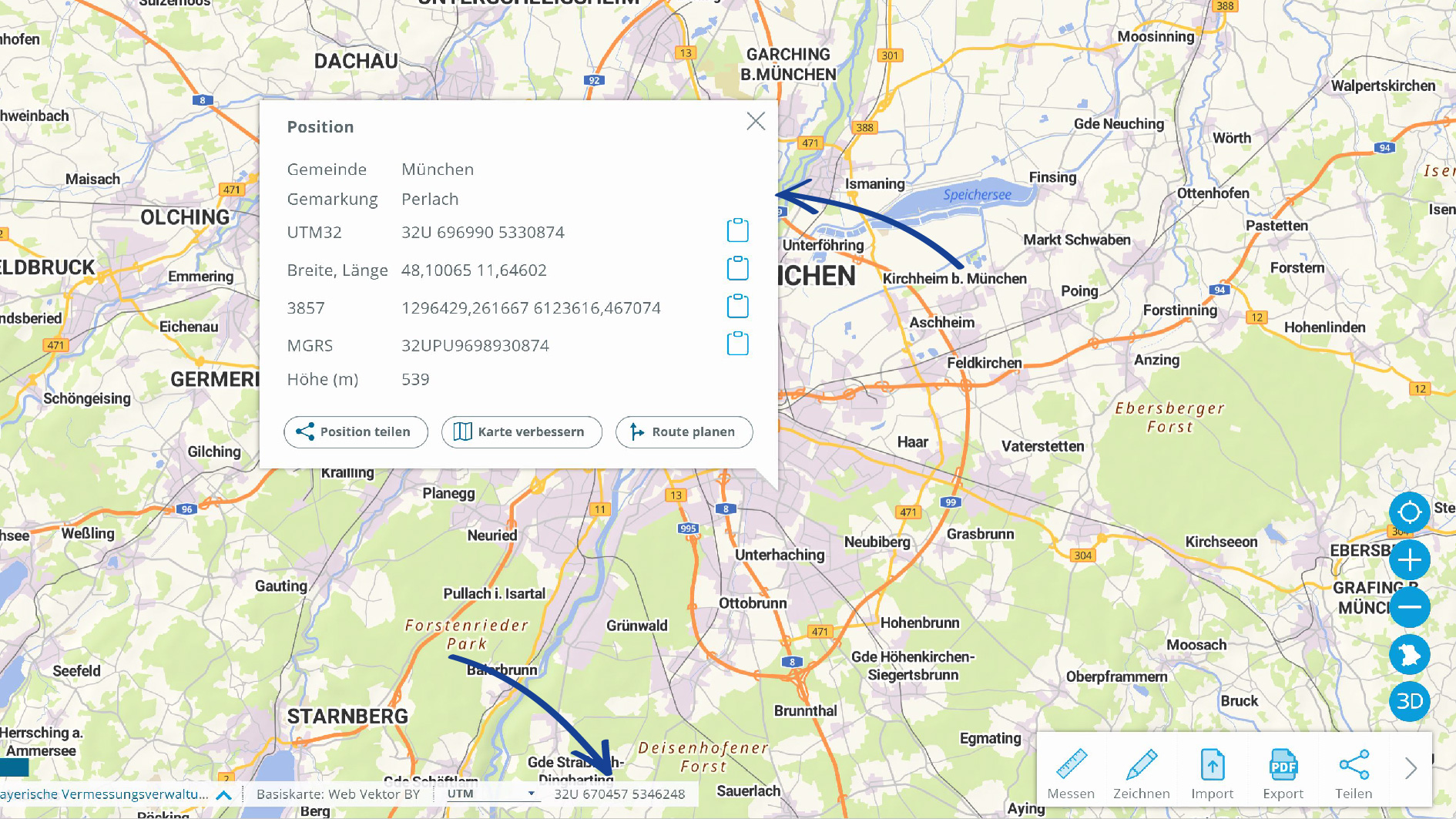This screenshot has height=819, width=1456.
Task: Export the map as PDF
Action: (x=1283, y=774)
